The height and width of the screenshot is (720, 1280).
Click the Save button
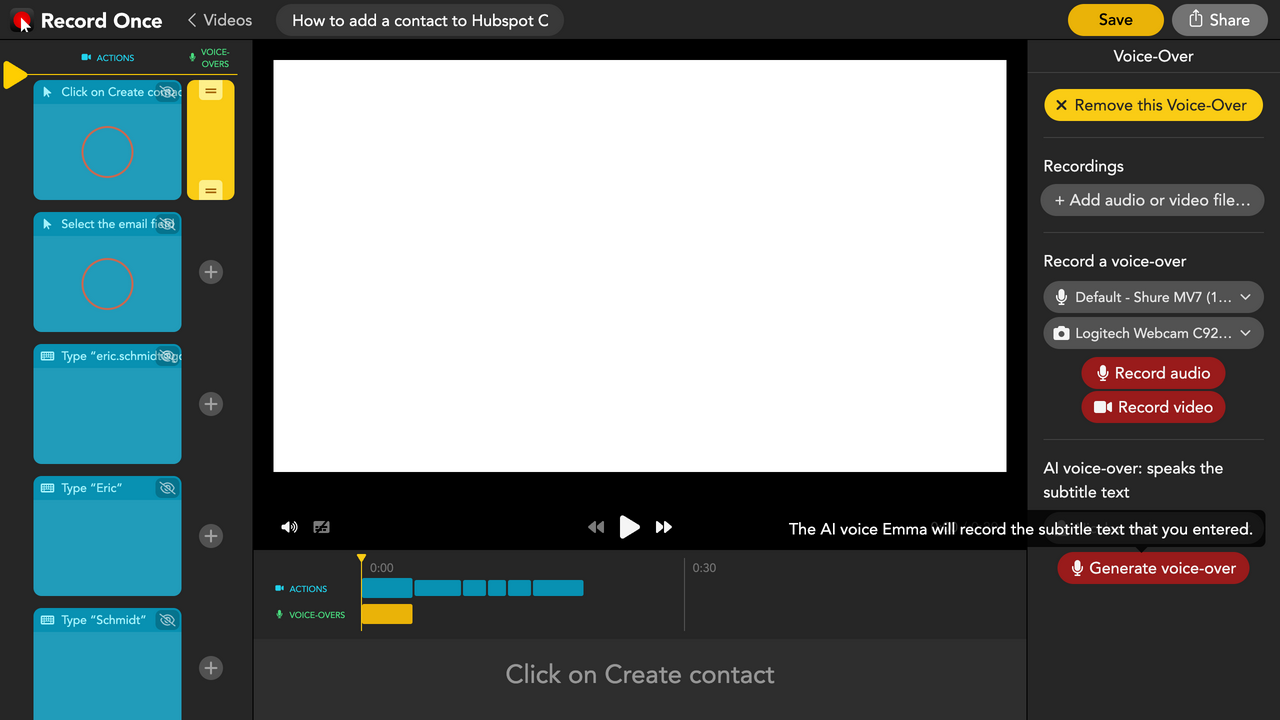(x=1116, y=20)
